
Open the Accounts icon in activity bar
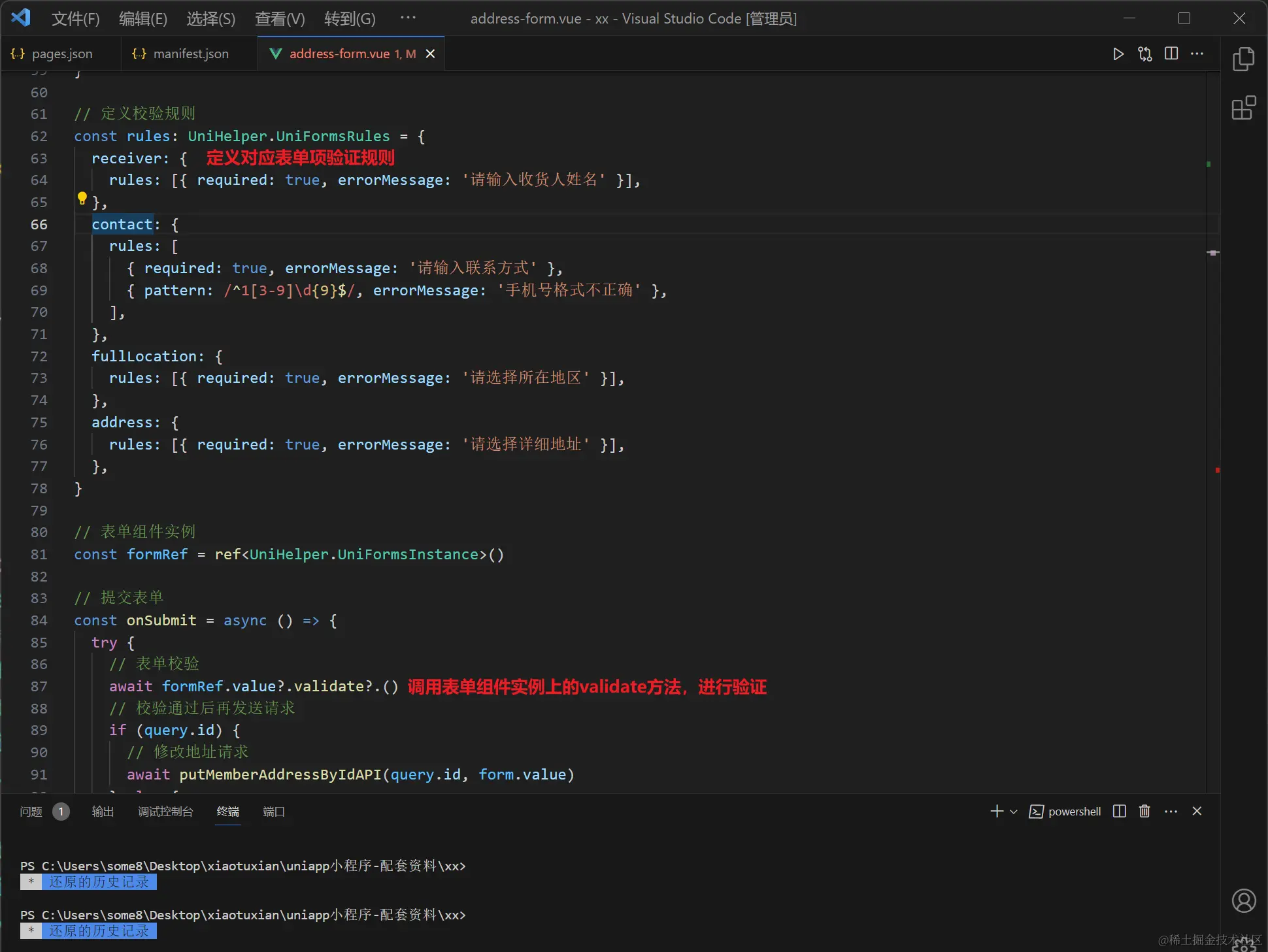point(1244,900)
